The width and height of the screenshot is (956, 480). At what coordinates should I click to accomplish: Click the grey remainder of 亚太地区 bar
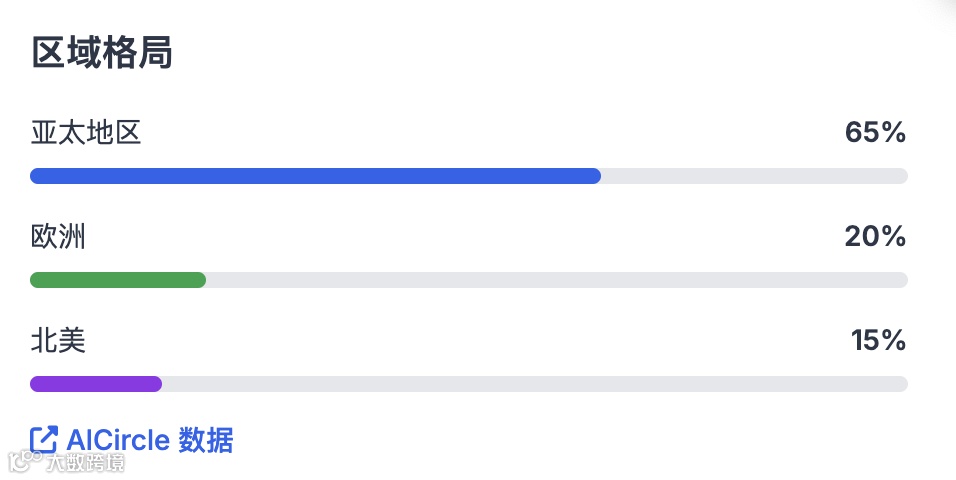tap(754, 176)
